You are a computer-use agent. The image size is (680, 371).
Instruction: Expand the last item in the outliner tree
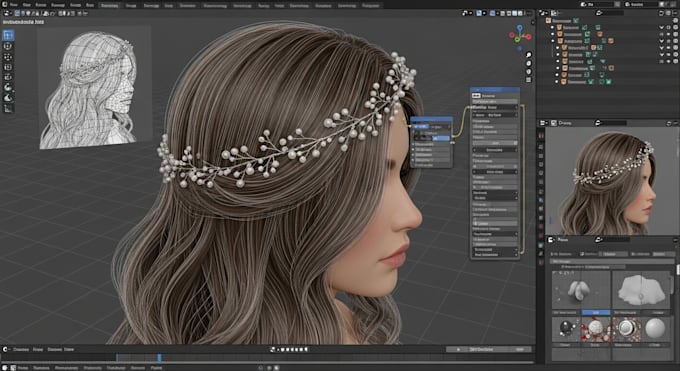557,82
